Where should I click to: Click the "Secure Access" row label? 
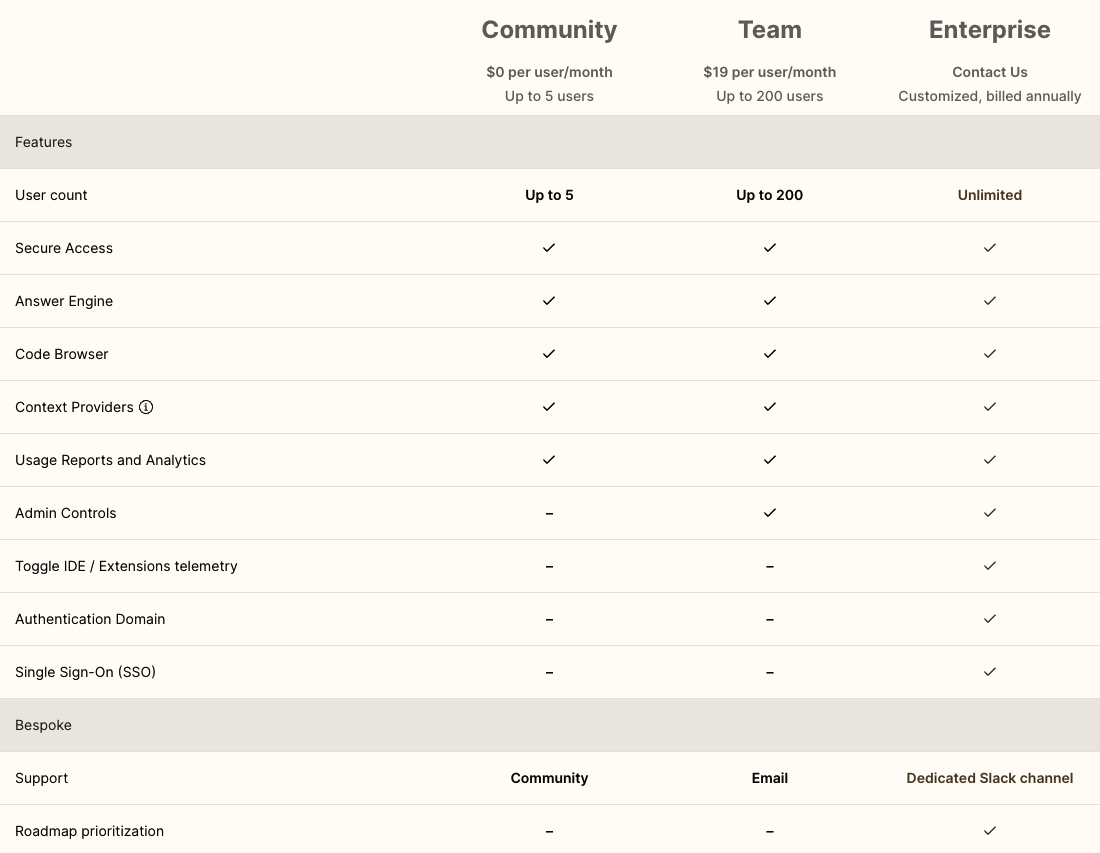(64, 248)
